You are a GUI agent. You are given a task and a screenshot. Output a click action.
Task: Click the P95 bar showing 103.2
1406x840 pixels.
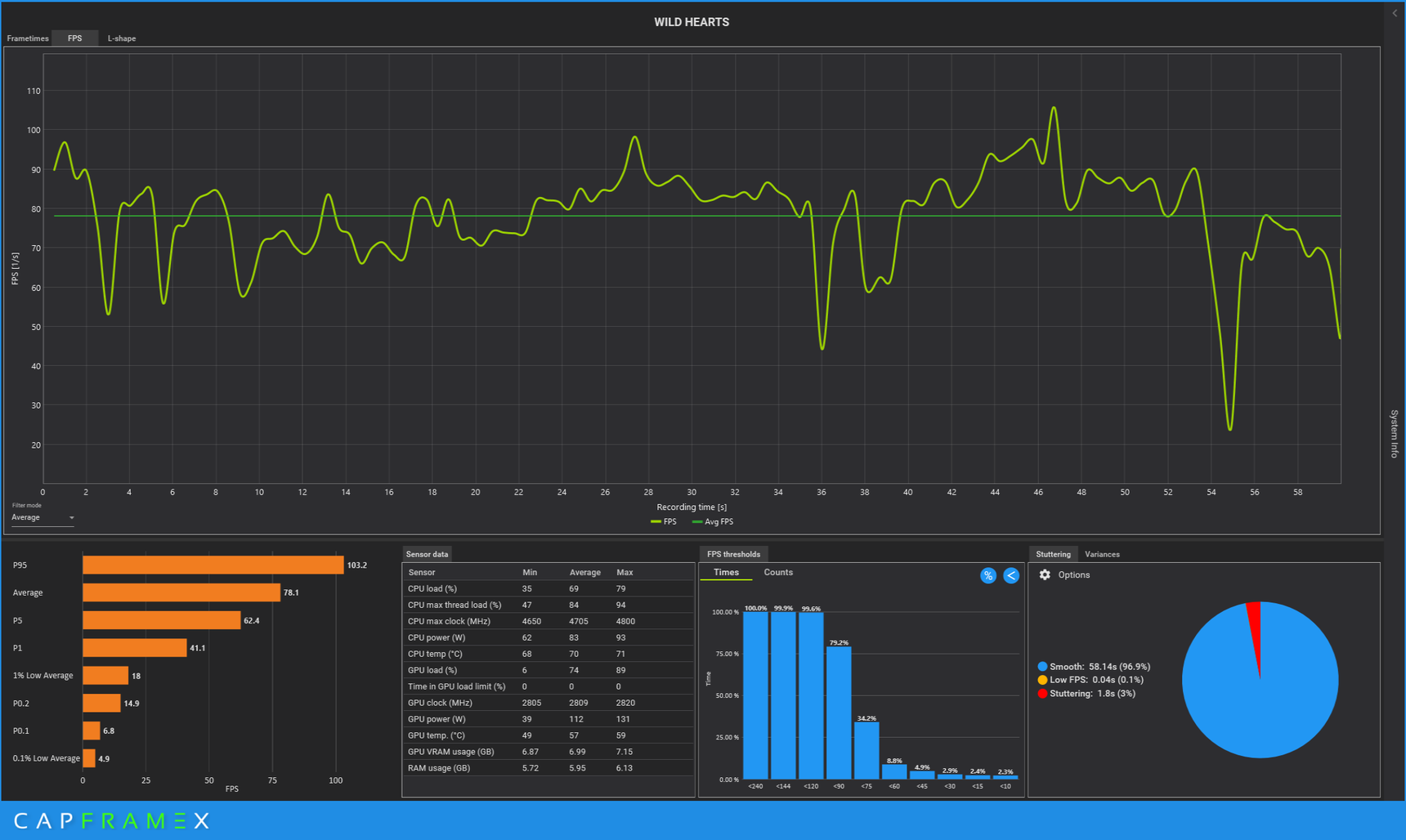[x=213, y=565]
